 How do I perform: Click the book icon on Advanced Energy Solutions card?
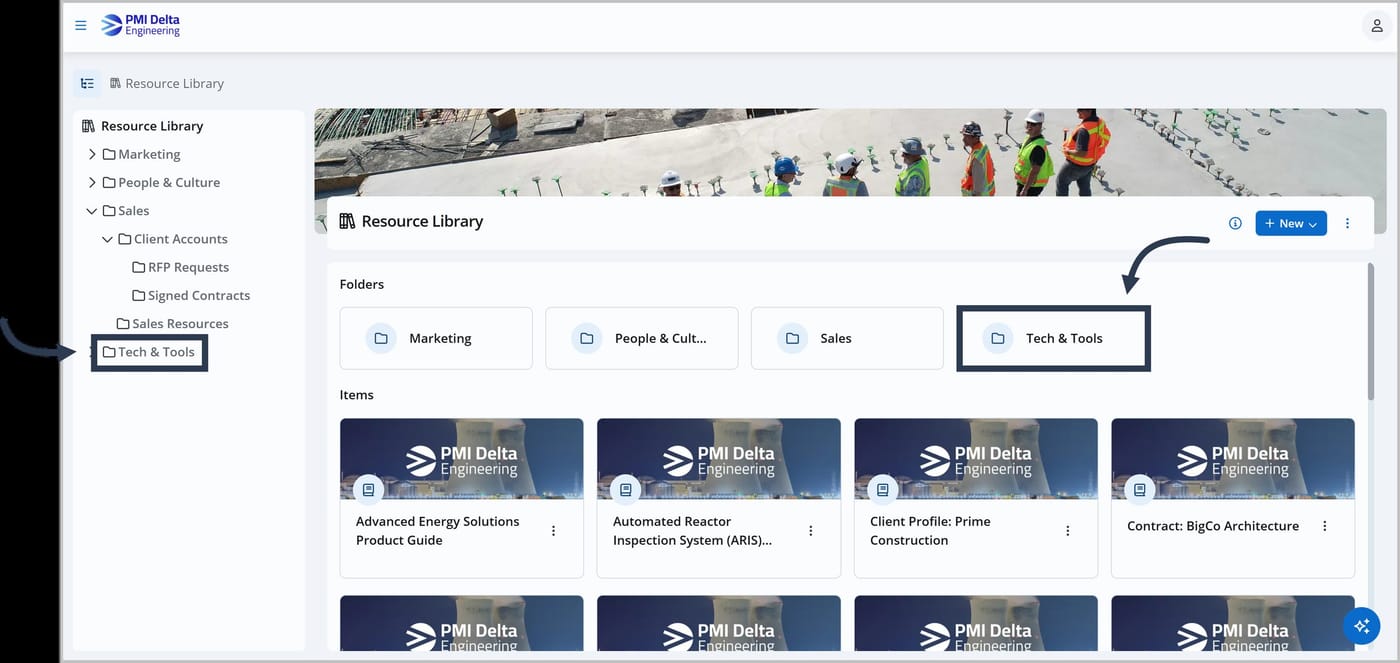[x=368, y=490]
